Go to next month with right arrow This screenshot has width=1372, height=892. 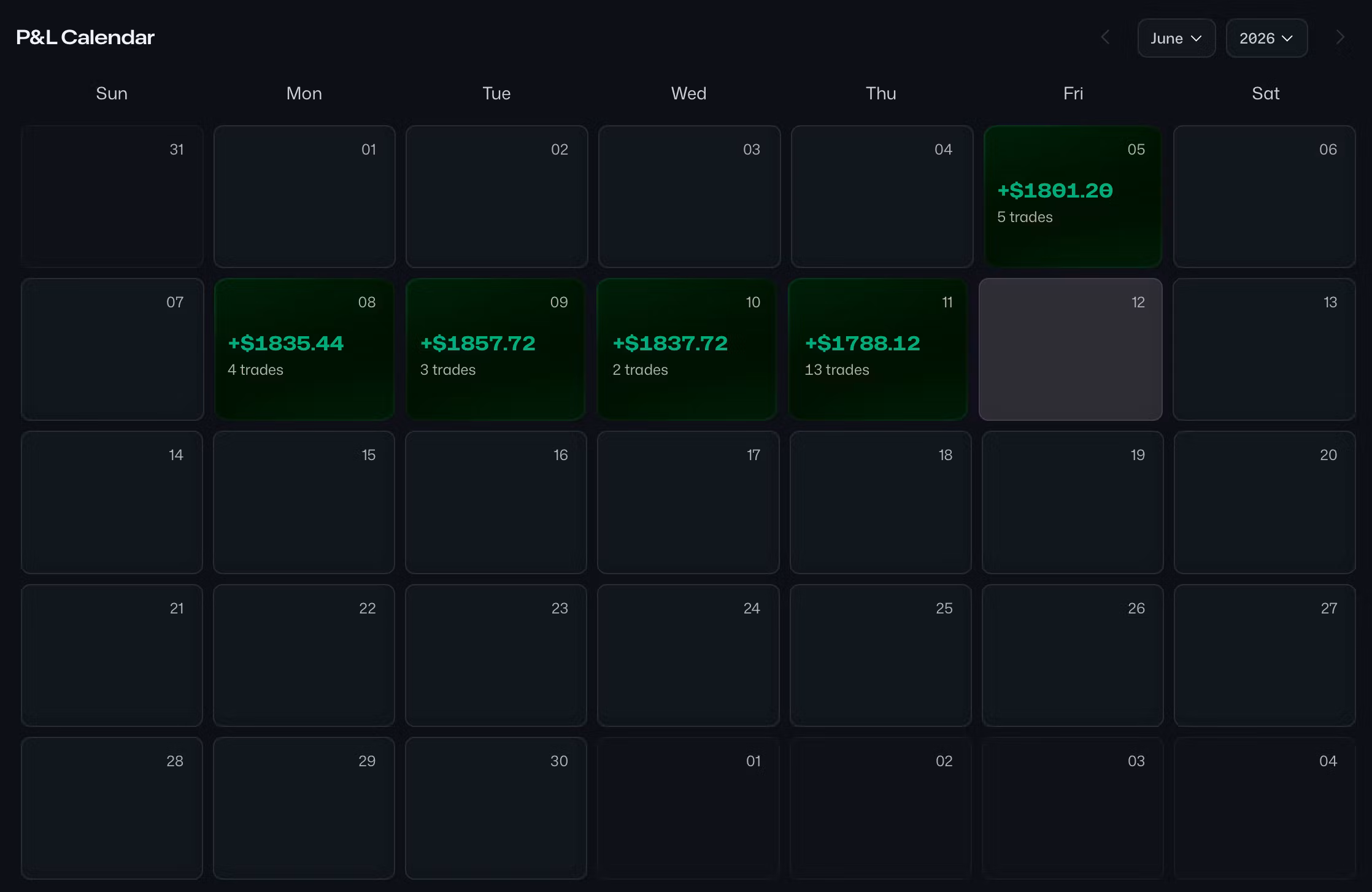[x=1340, y=37]
